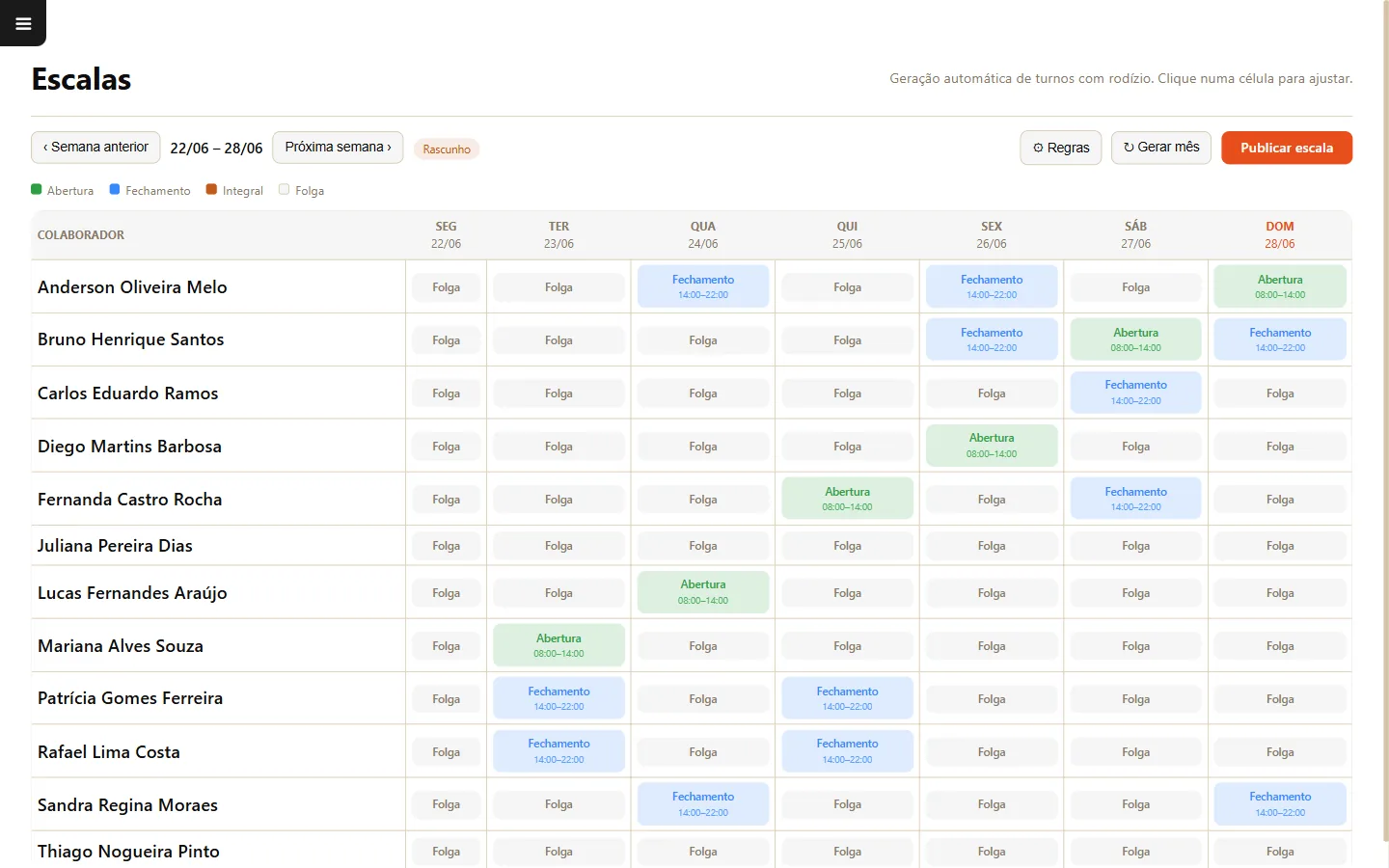Open Lucas's Wednesday Abertura shift

click(703, 592)
